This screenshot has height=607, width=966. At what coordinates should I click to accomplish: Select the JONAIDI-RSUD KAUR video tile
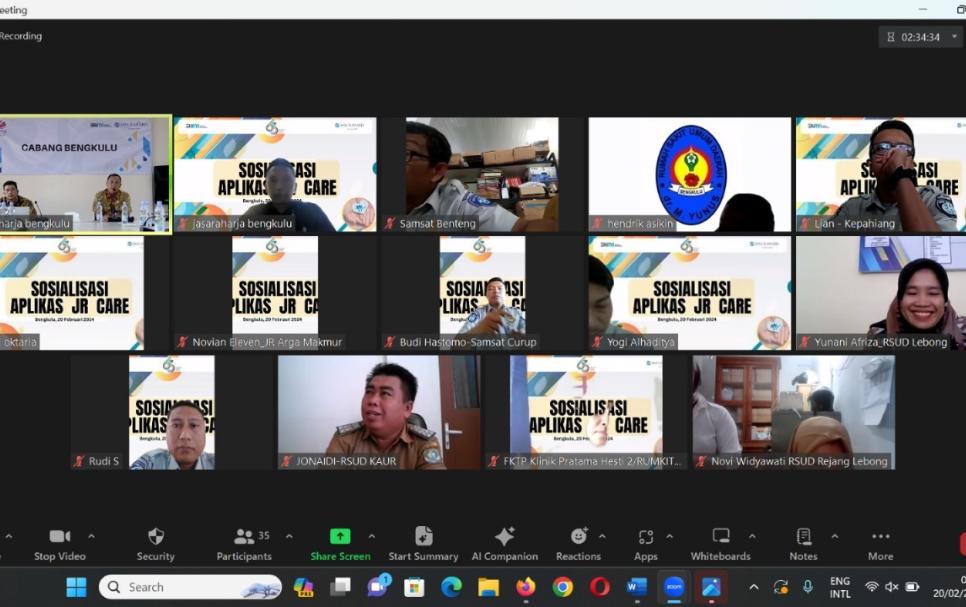coord(380,412)
